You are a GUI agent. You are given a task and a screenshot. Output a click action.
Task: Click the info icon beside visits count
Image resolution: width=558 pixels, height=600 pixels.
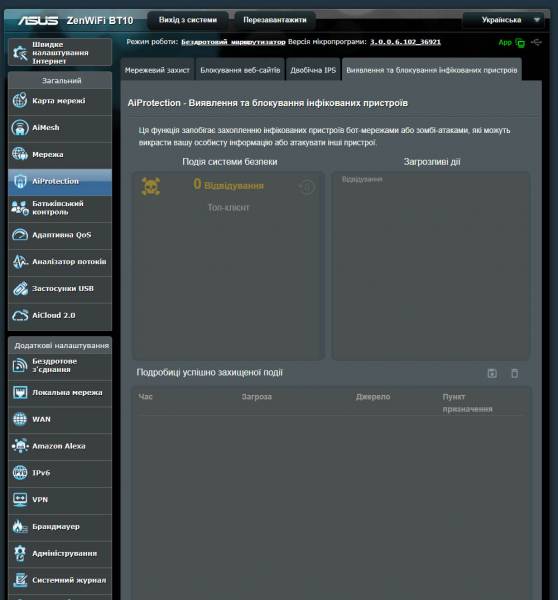[307, 187]
